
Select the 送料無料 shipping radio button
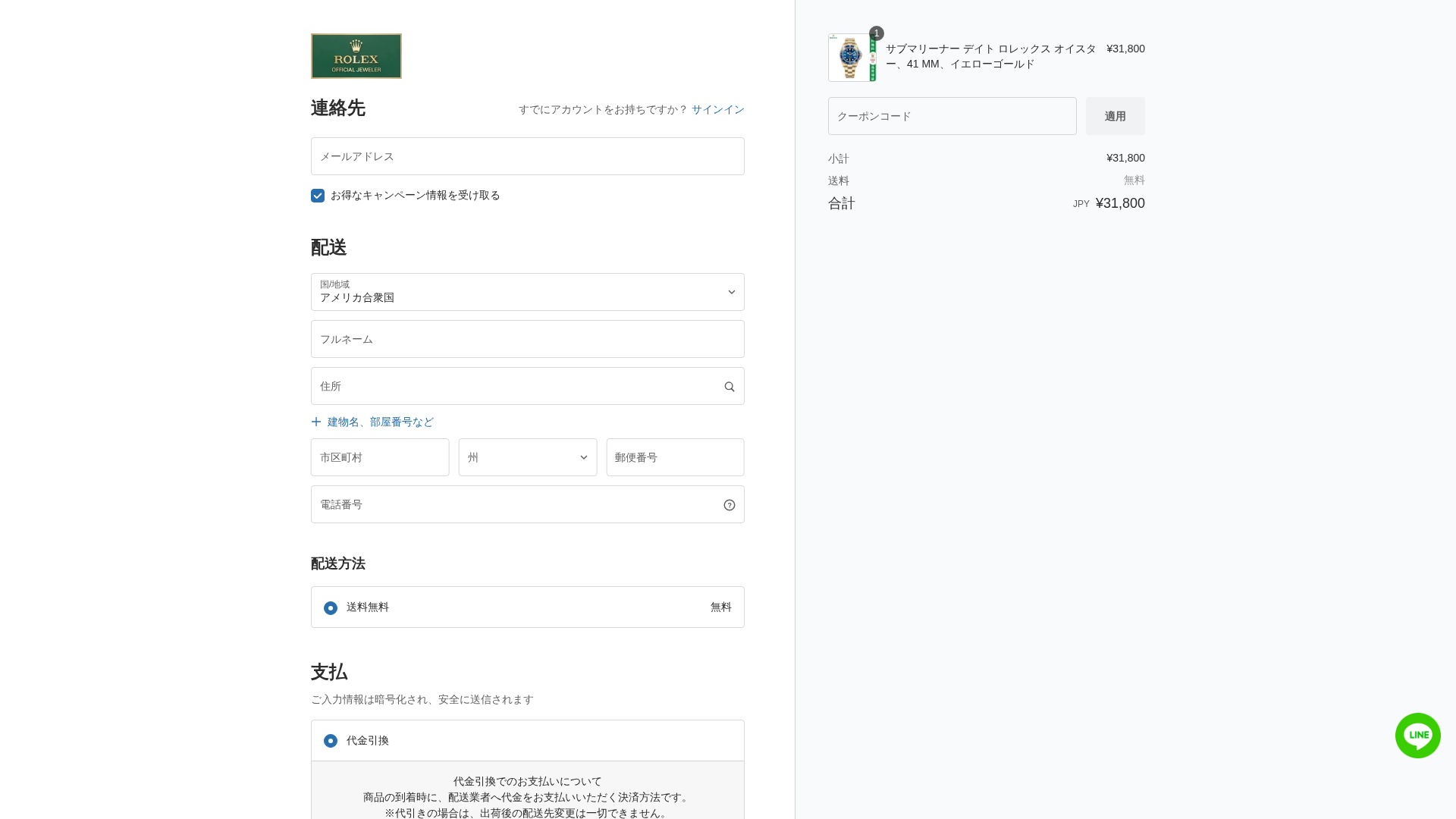(x=331, y=608)
